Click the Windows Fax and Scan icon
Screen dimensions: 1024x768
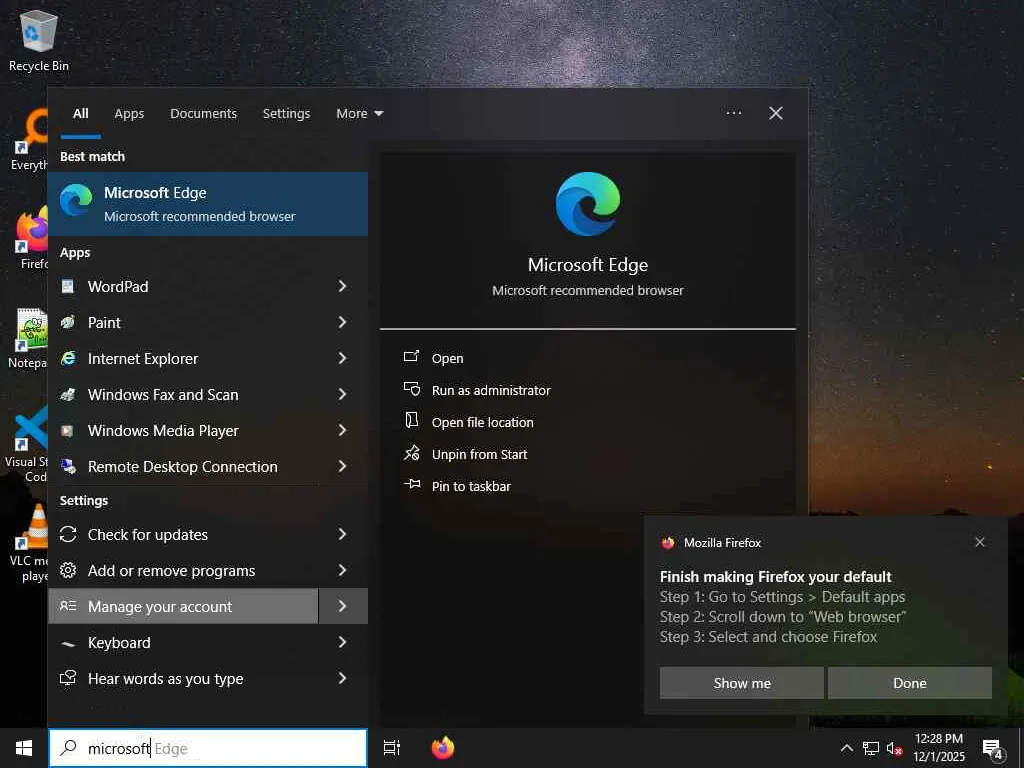coord(68,394)
